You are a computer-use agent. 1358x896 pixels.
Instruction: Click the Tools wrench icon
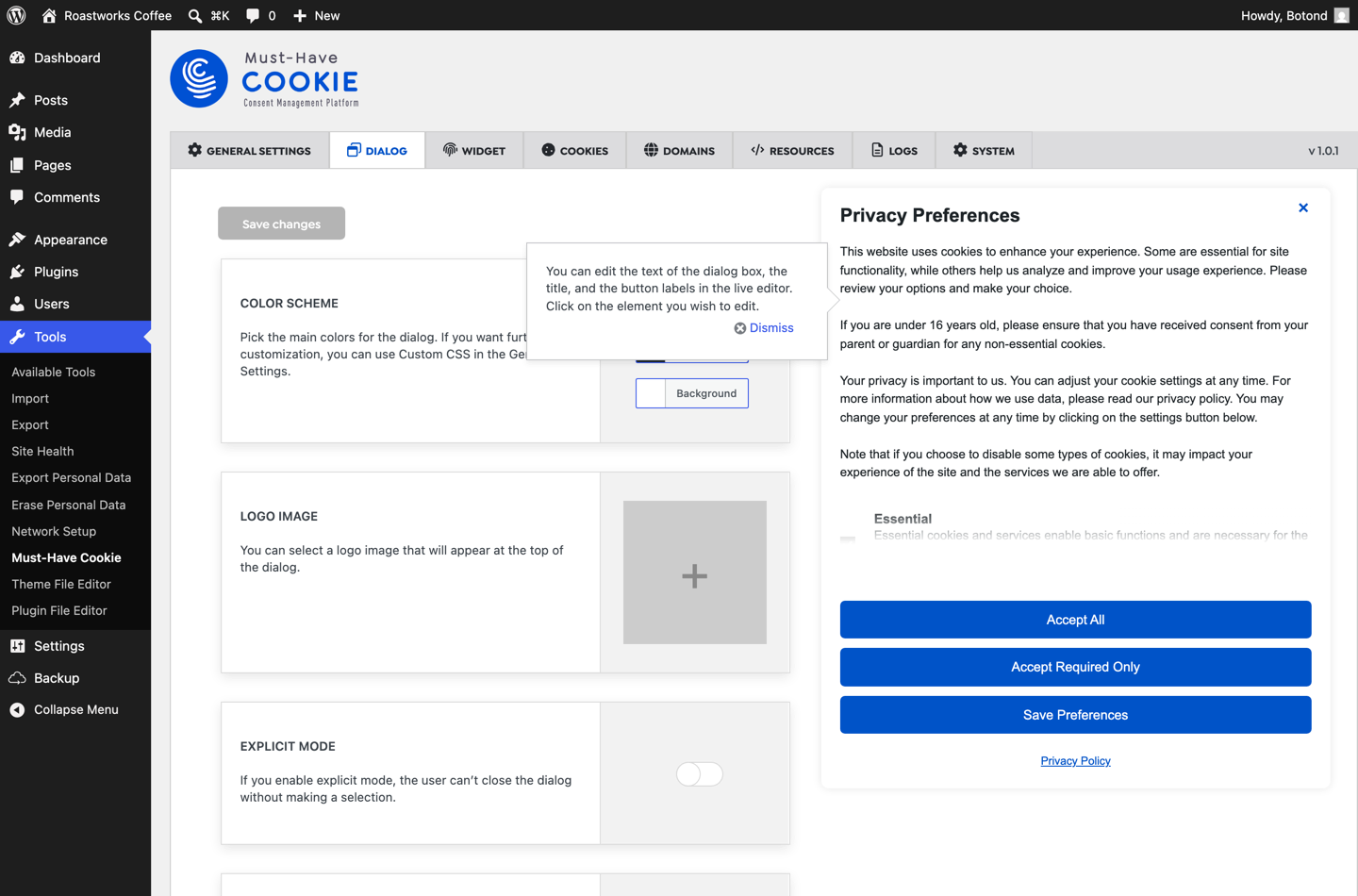tap(17, 337)
